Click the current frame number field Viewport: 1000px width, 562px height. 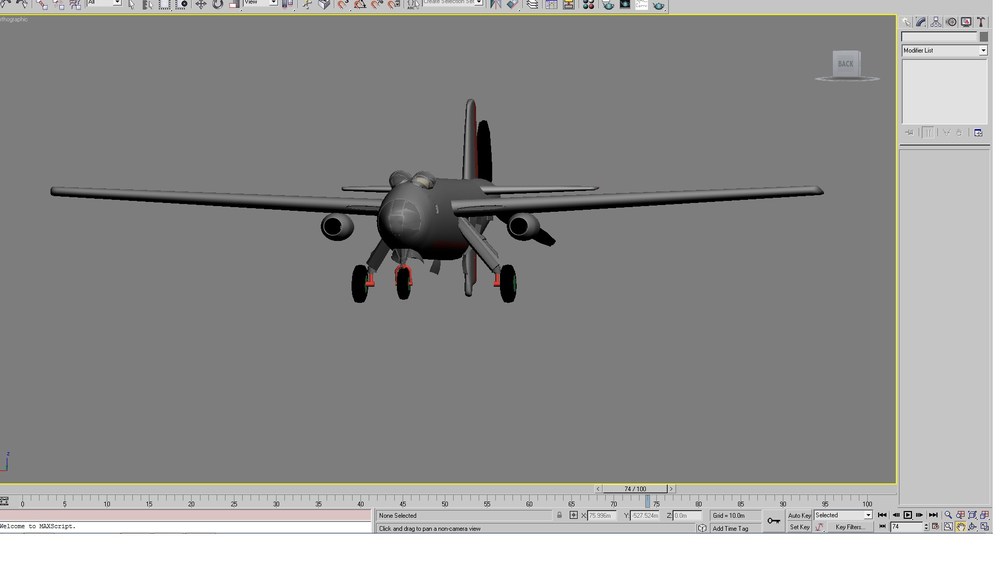click(x=907, y=527)
